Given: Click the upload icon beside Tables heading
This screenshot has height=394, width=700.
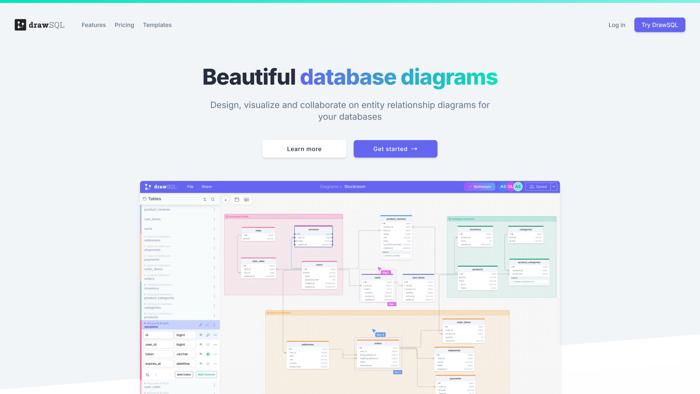Looking at the screenshot, I should pyautogui.click(x=204, y=199).
